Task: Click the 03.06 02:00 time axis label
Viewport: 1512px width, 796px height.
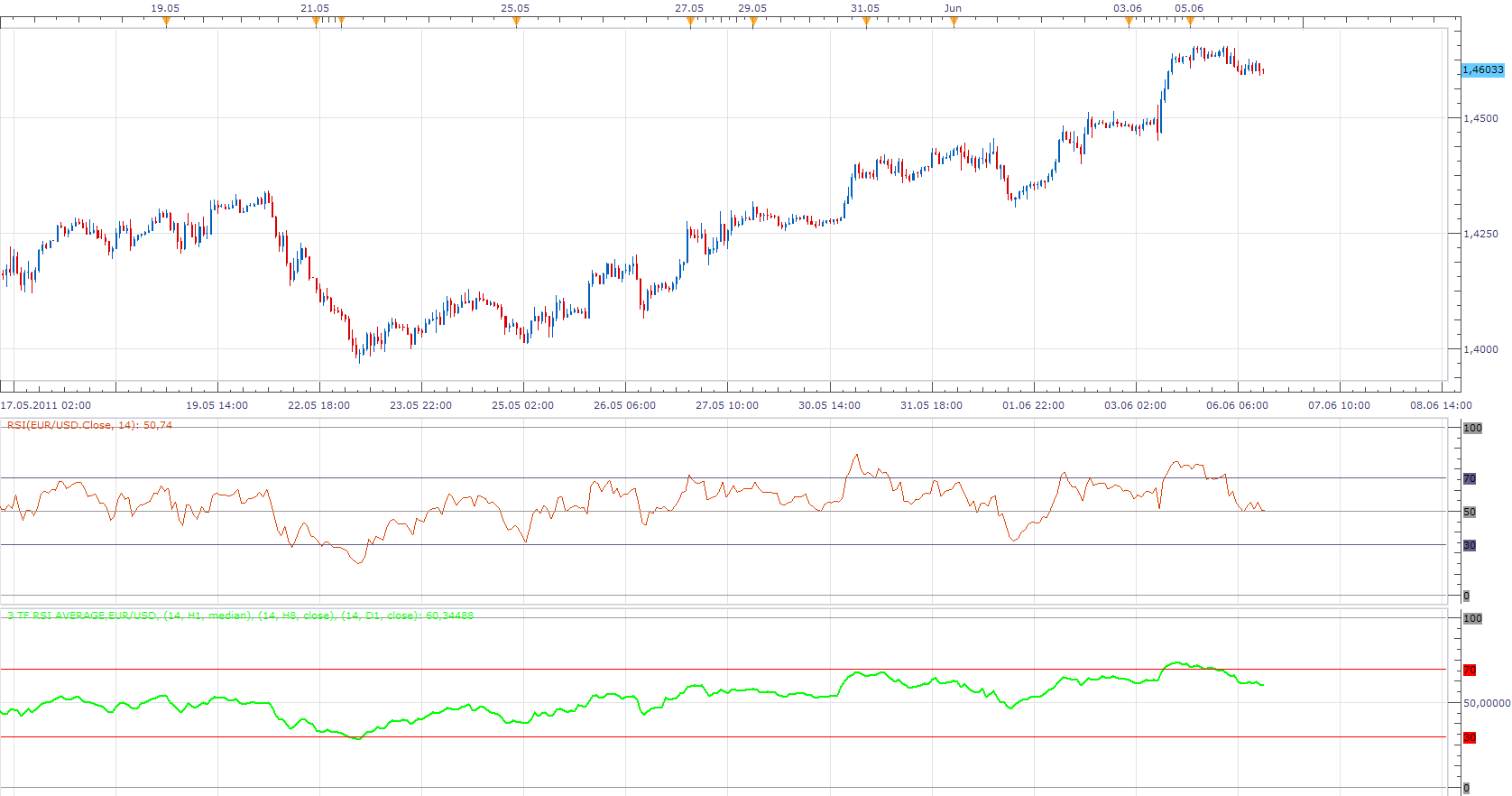Action: pos(1135,405)
